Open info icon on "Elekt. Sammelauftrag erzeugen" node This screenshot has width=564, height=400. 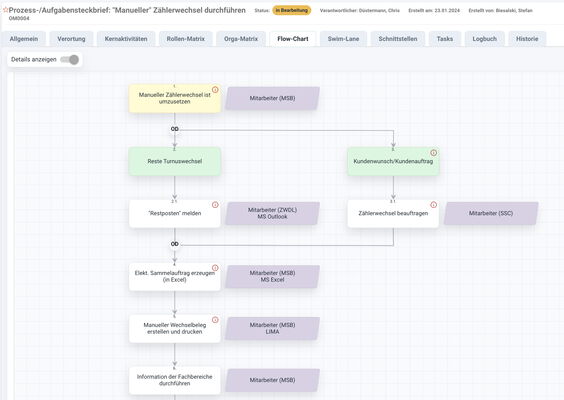pyautogui.click(x=215, y=268)
